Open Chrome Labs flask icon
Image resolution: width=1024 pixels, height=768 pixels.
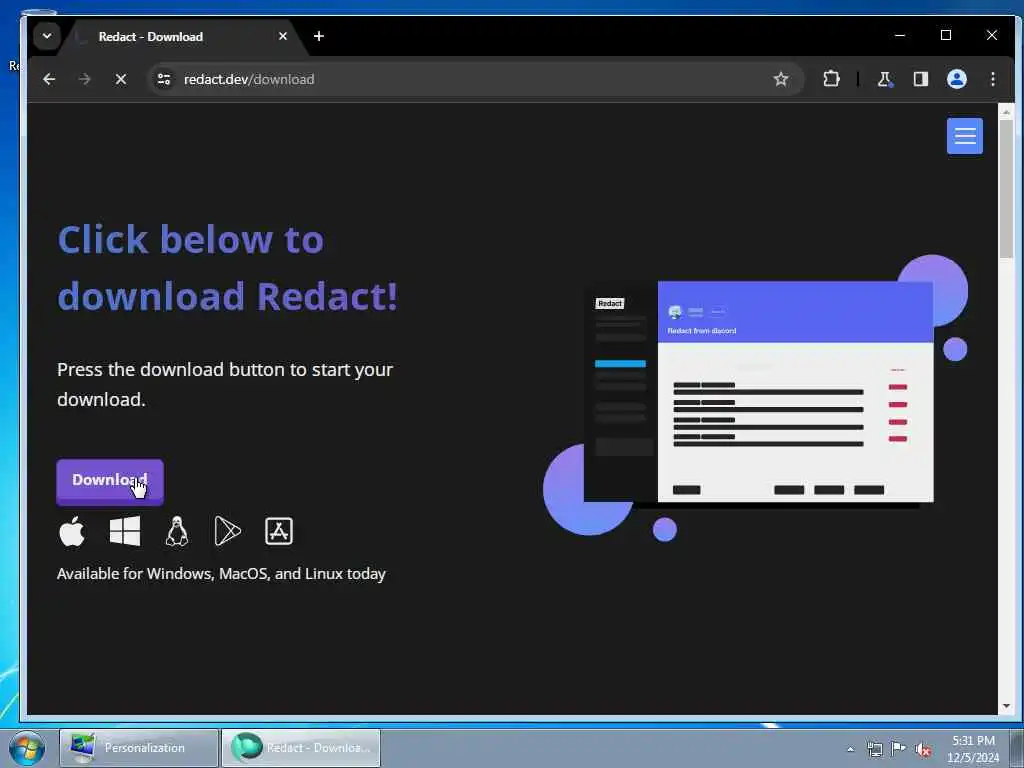click(884, 79)
